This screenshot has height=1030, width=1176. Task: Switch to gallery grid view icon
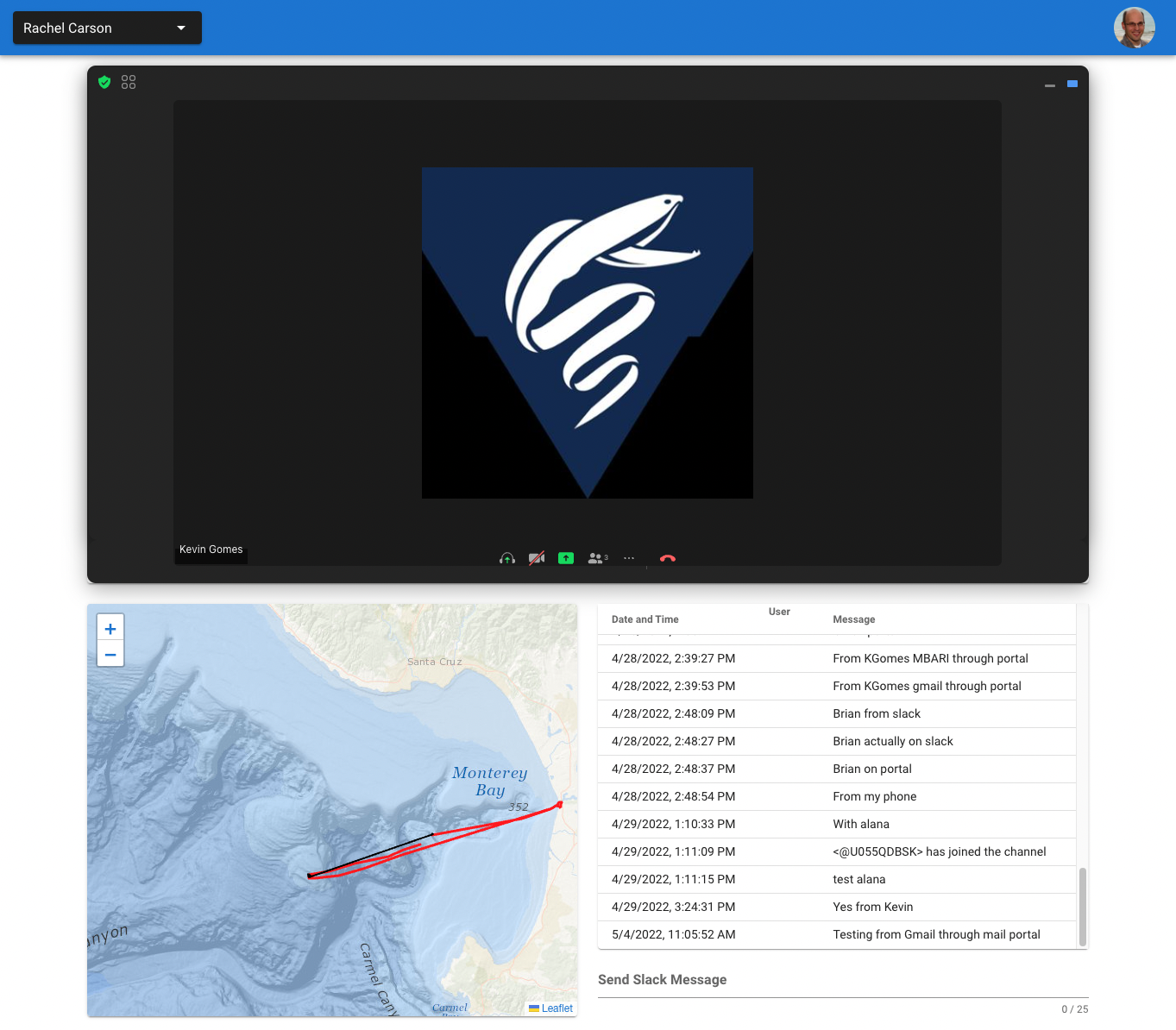point(129,82)
